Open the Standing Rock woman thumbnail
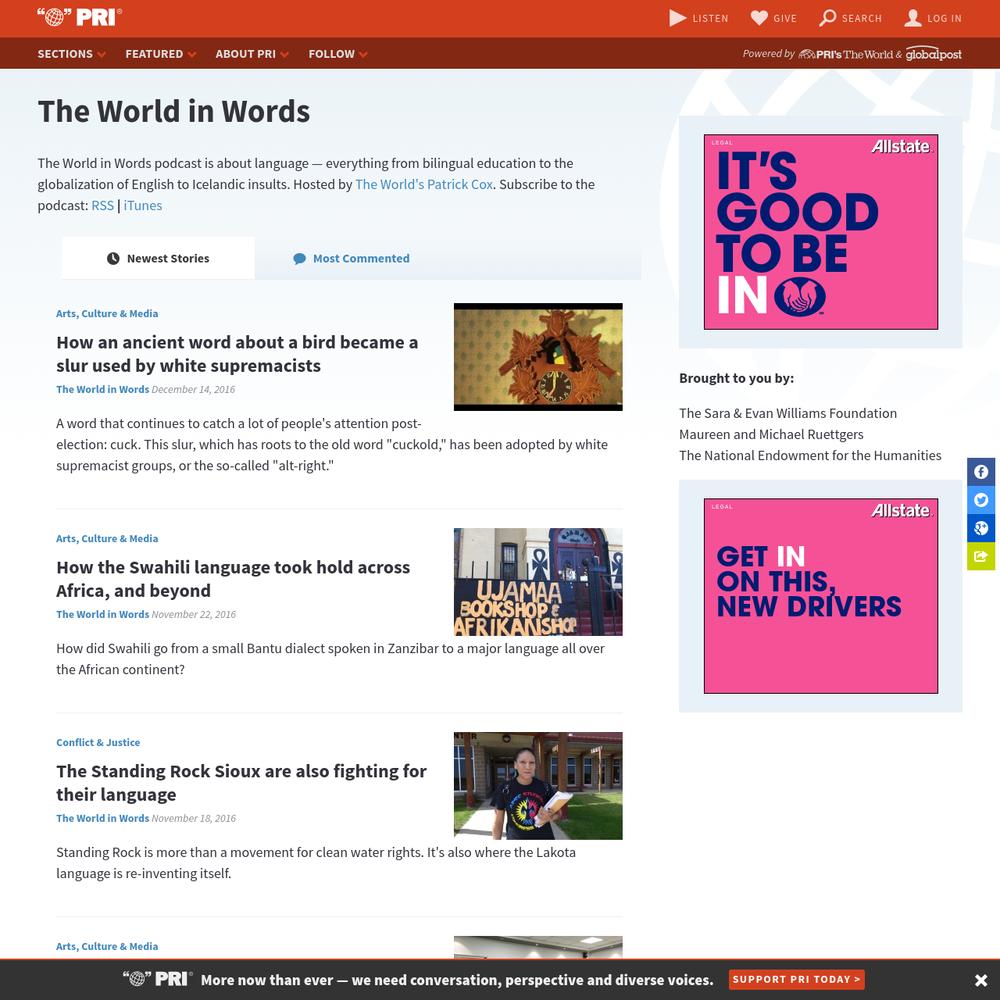 [x=538, y=786]
